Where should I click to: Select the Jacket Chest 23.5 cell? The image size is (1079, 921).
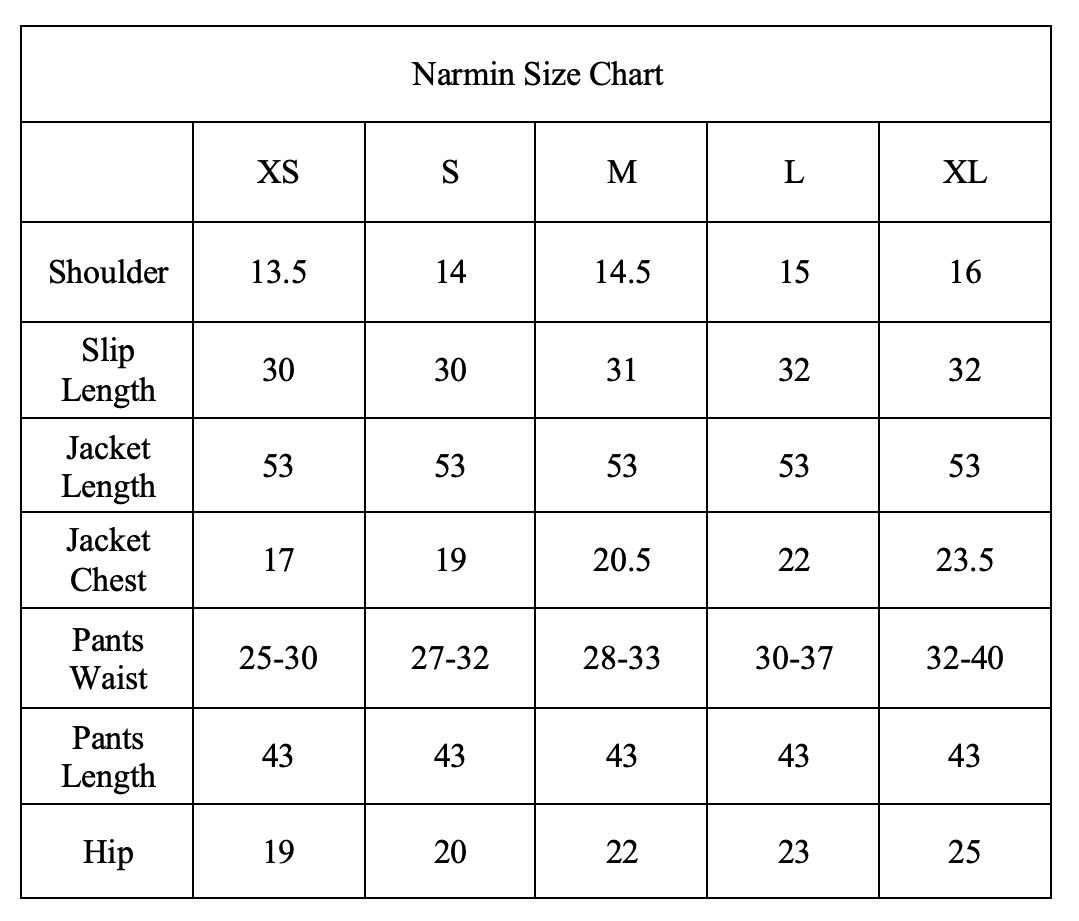pos(964,560)
